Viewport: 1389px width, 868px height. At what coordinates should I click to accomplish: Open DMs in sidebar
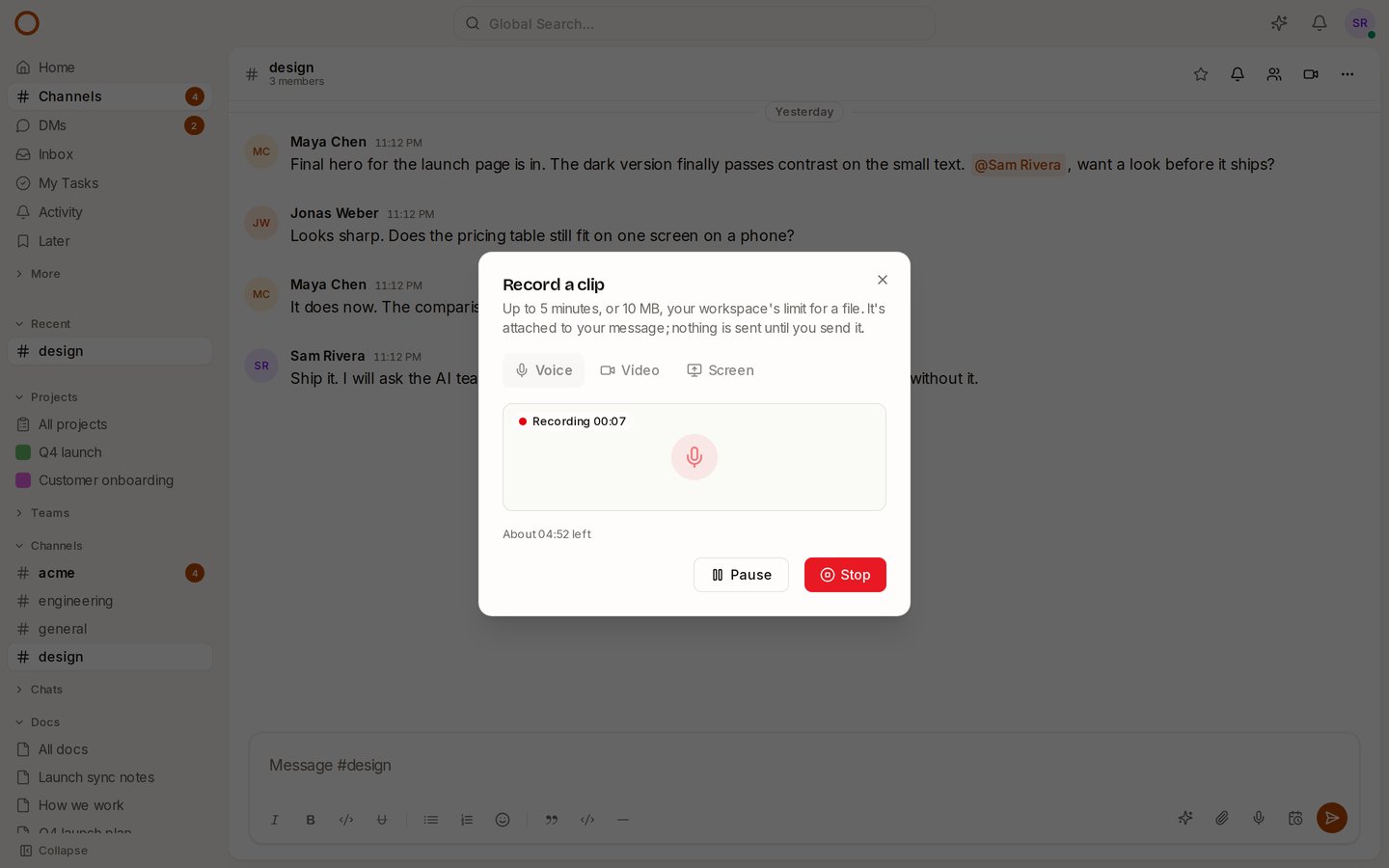point(110,125)
